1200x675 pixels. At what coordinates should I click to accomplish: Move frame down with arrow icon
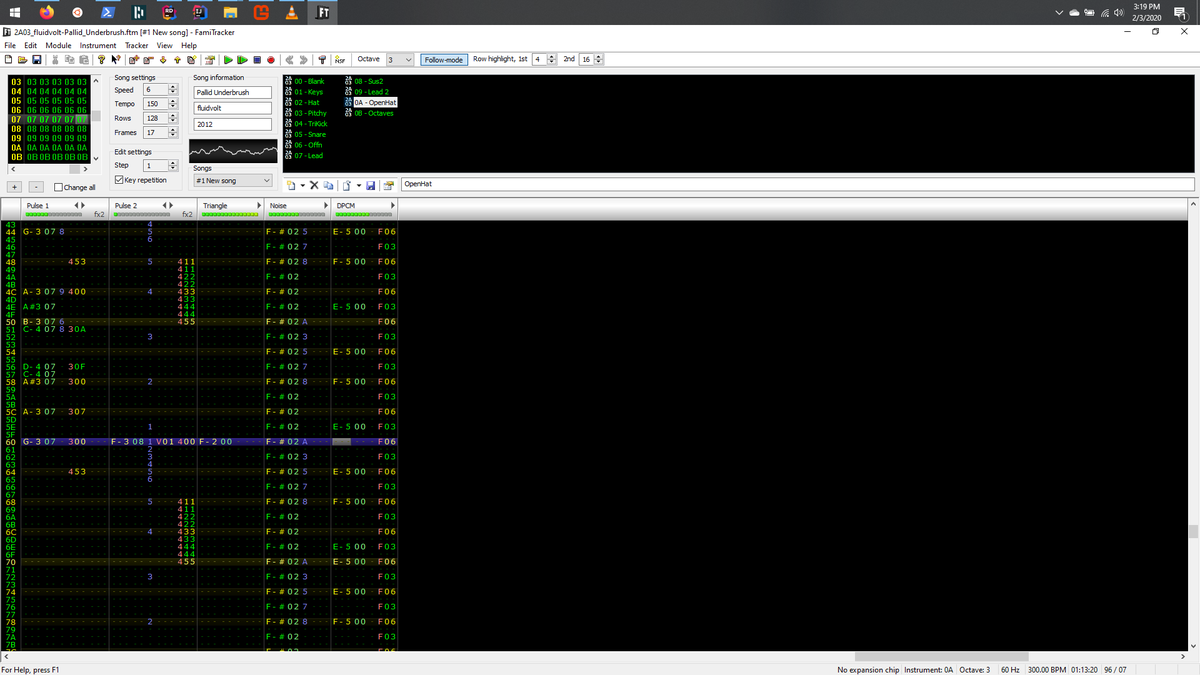[x=163, y=60]
